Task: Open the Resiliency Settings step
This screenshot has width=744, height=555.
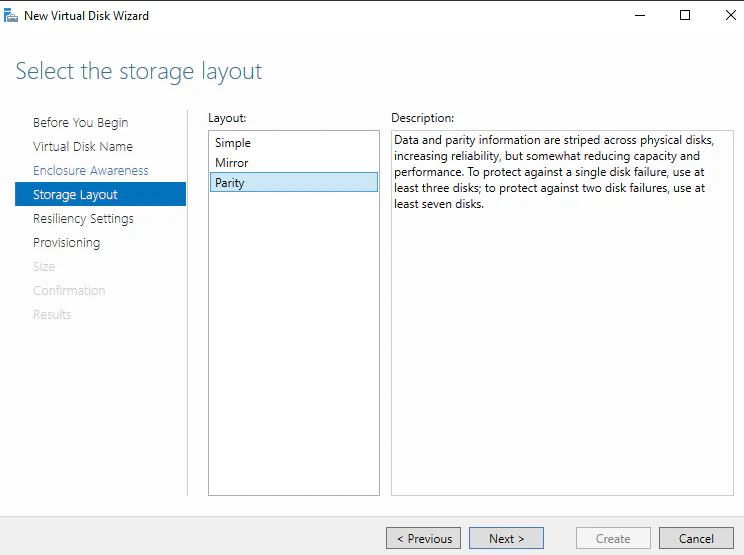Action: 83,219
